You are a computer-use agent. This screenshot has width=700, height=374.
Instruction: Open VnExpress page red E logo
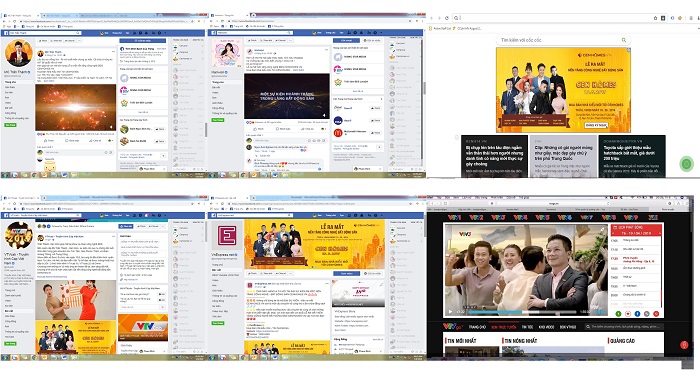click(x=227, y=236)
